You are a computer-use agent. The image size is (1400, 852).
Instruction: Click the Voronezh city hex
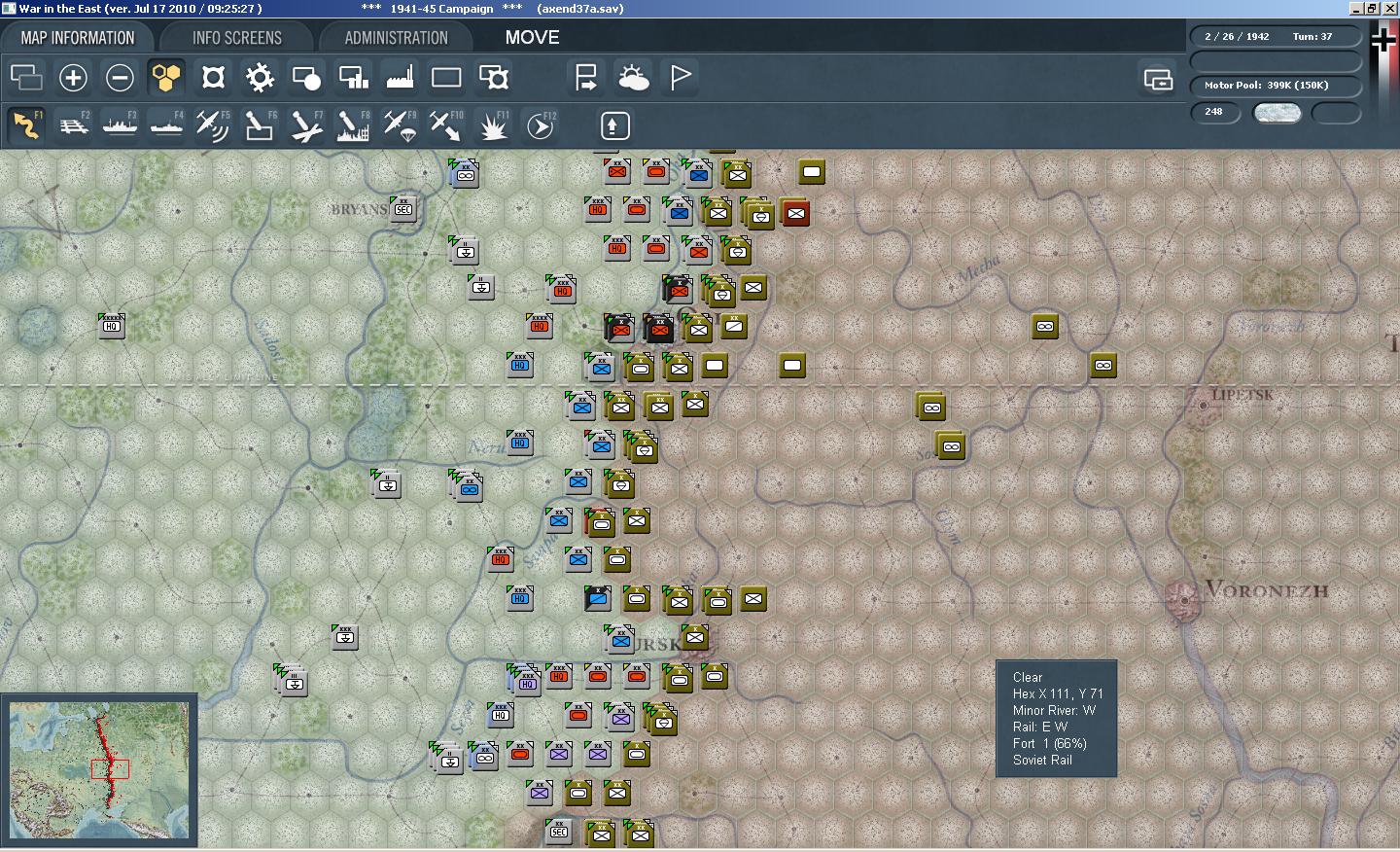[x=1185, y=599]
